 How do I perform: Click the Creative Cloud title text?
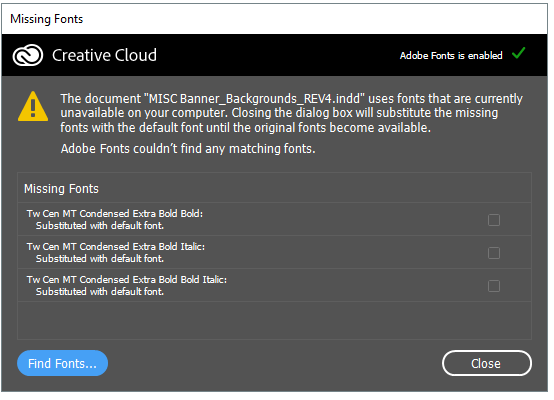coord(104,55)
